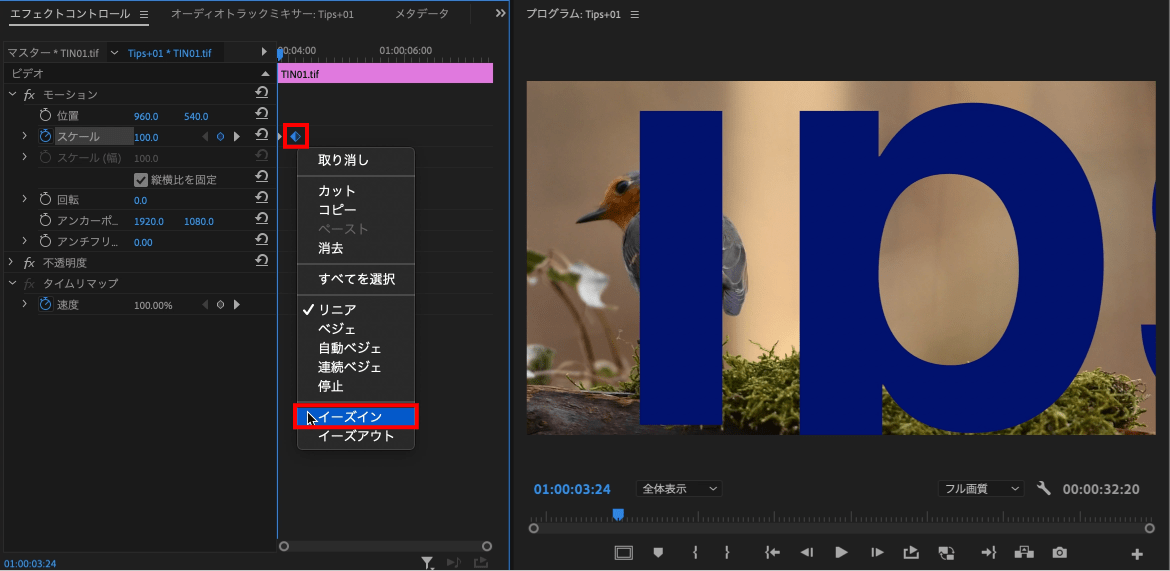This screenshot has width=1170, height=571.
Task: Go to next スケール keyframe
Action: coord(237,137)
